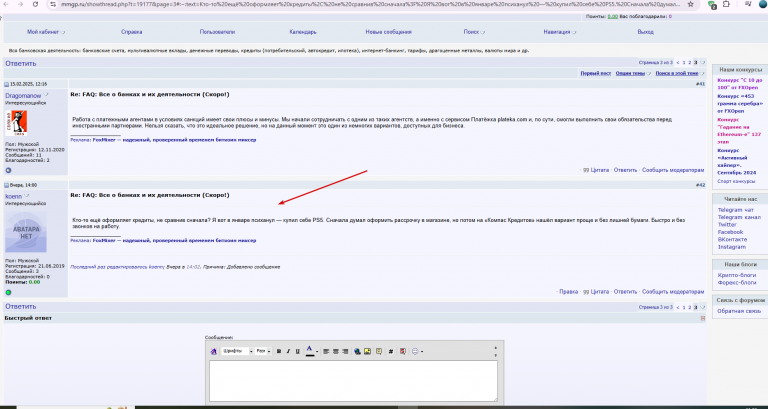Click the wrap quote tags icon
The height and width of the screenshot is (409, 768).
(x=379, y=351)
